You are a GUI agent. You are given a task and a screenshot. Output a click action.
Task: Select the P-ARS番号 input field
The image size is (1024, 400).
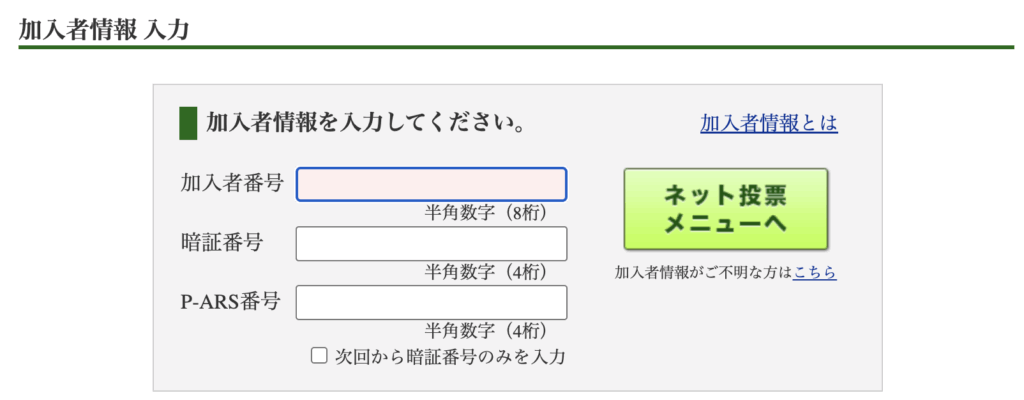[x=431, y=302]
